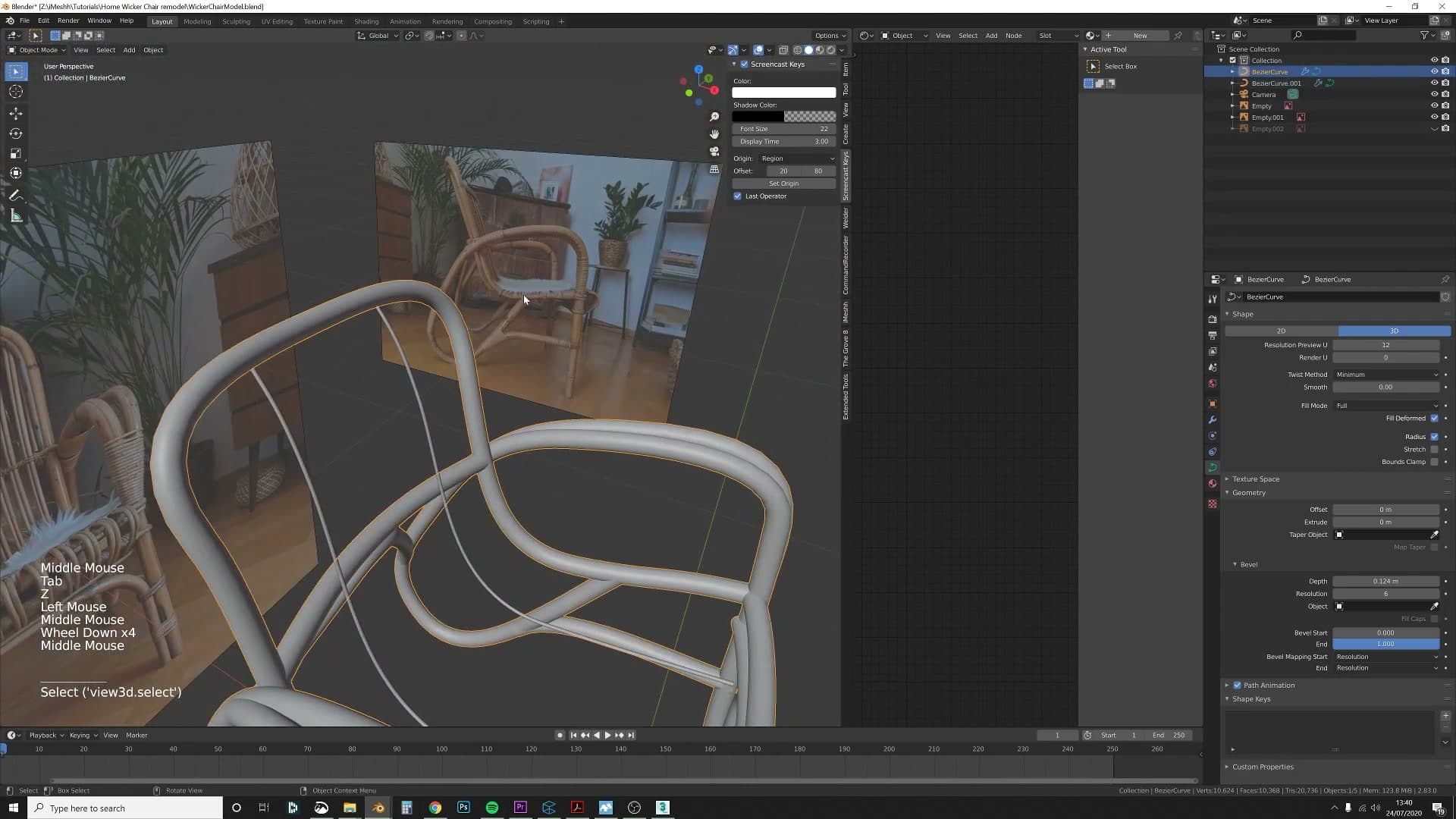Screen dimensions: 1456x819
Task: Click the Set Origin button
Action: tap(783, 184)
